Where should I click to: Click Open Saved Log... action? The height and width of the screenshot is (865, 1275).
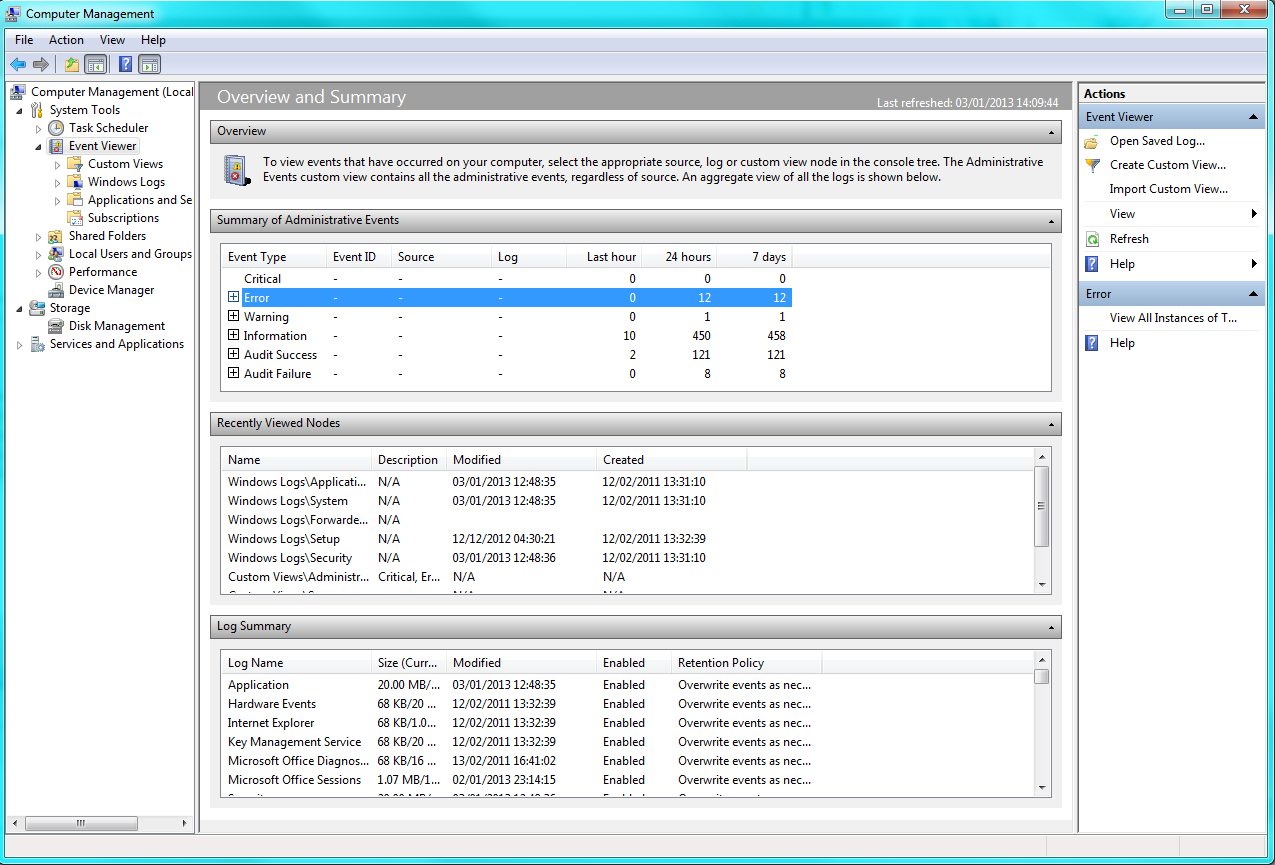coord(1157,141)
